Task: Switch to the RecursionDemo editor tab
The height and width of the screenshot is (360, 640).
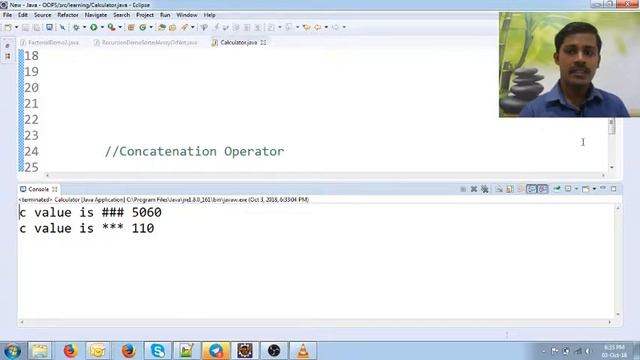Action: (145, 42)
